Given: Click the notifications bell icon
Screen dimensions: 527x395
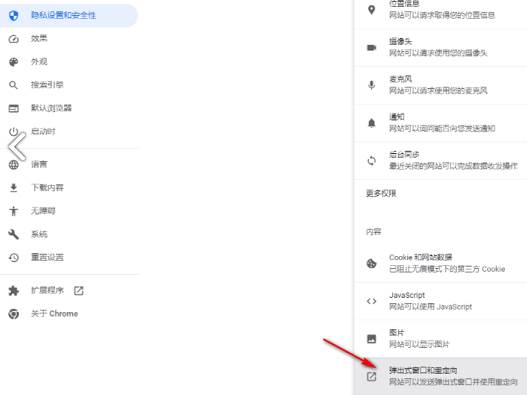Looking at the screenshot, I should point(371,123).
